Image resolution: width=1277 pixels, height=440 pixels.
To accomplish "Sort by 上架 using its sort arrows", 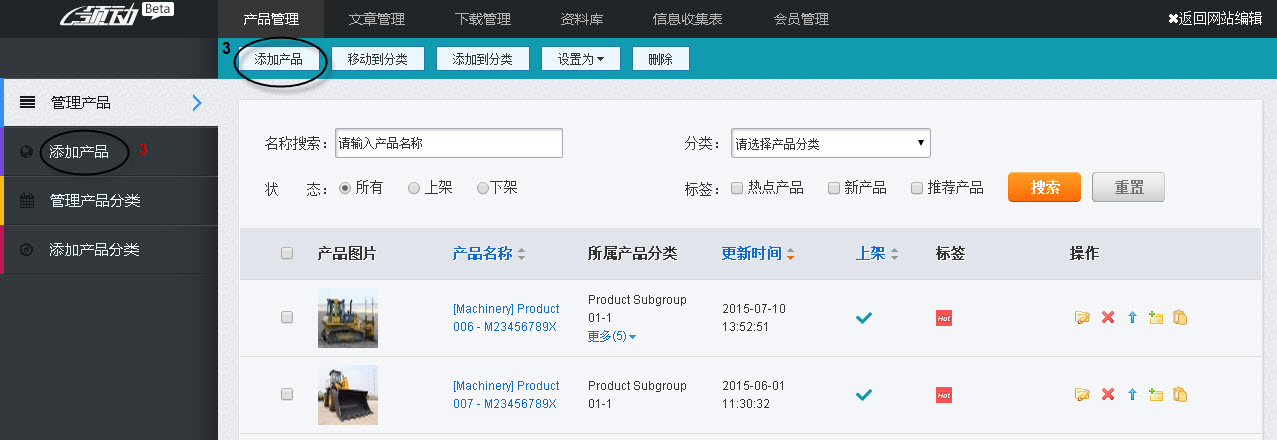I will 894,254.
